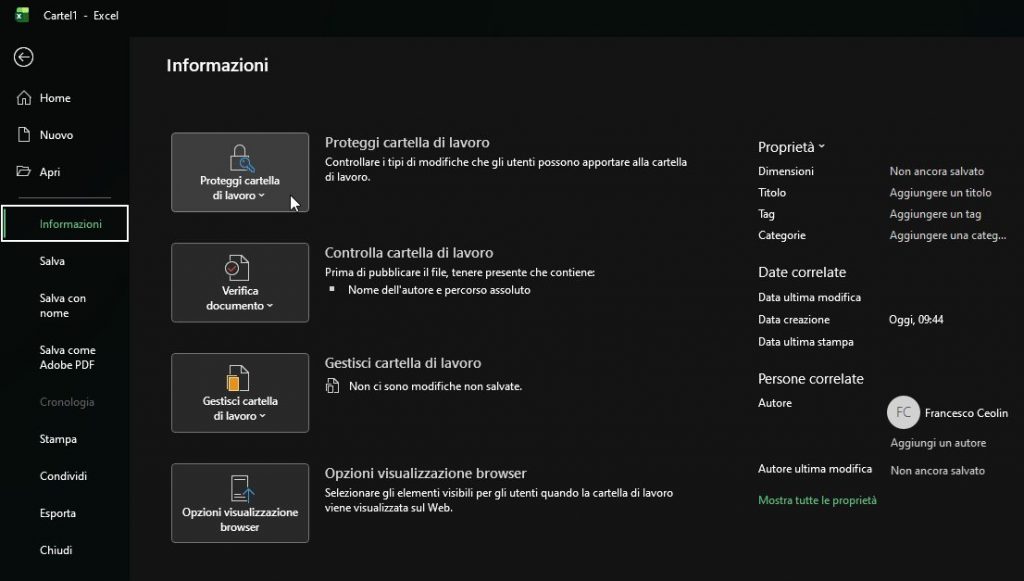This screenshot has width=1024, height=581.
Task: Open the Gestisci cartella di lavoro dropdown
Action: tap(240, 393)
